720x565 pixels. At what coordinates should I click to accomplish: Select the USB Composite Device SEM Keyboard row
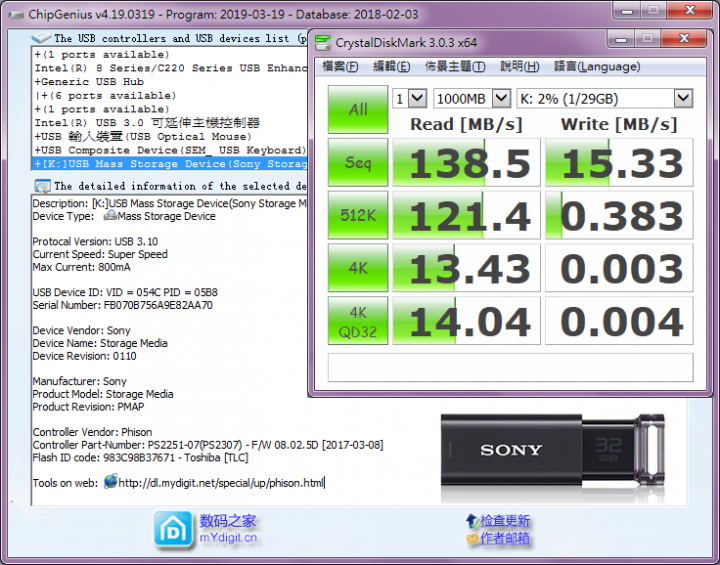[170, 150]
